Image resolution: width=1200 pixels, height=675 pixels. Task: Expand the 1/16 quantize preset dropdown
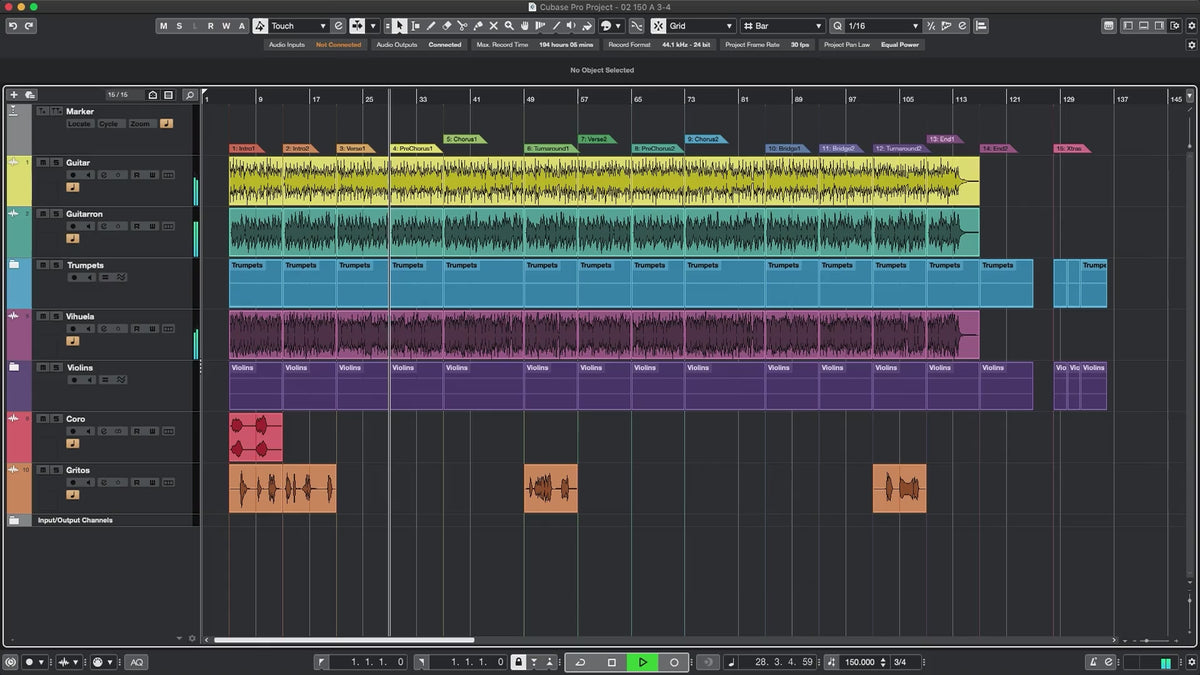(880, 26)
